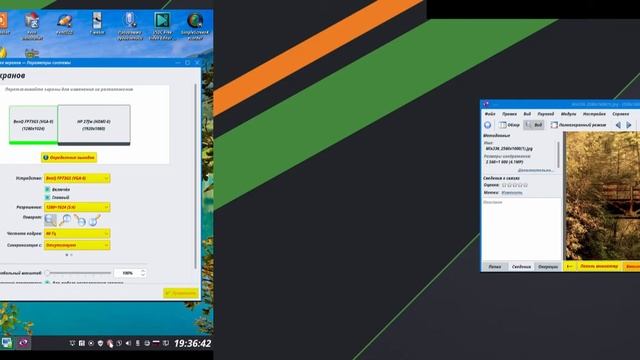Image resolution: width=640 pixels, height=360 pixels.
Task: Open the desktop shortcut left of VSDC's microphone icon
Action: (97, 24)
